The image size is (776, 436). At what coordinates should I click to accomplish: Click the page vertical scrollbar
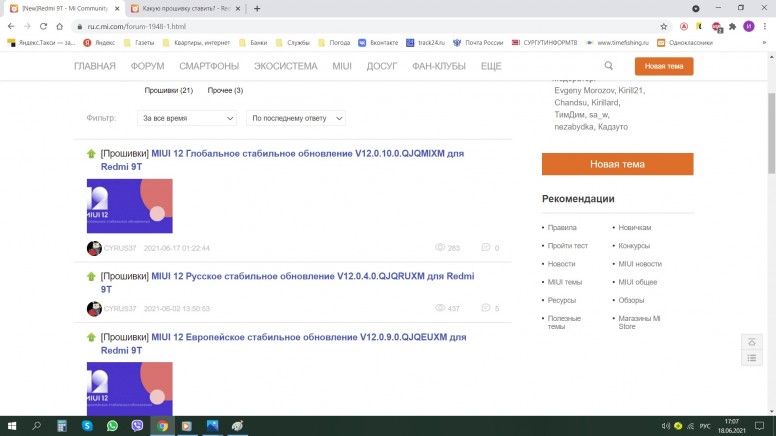pyautogui.click(x=772, y=134)
